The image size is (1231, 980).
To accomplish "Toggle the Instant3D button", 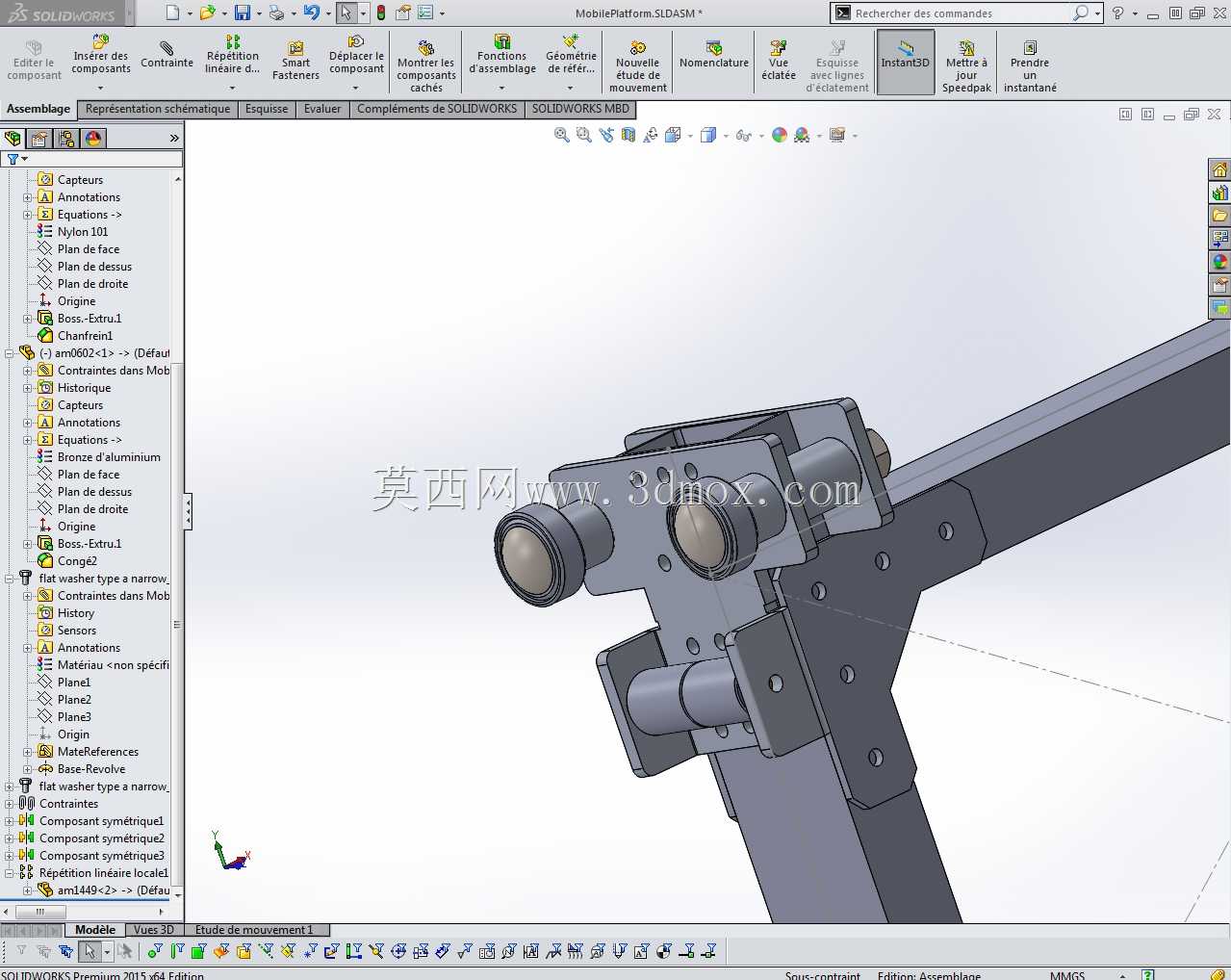I will (x=905, y=61).
